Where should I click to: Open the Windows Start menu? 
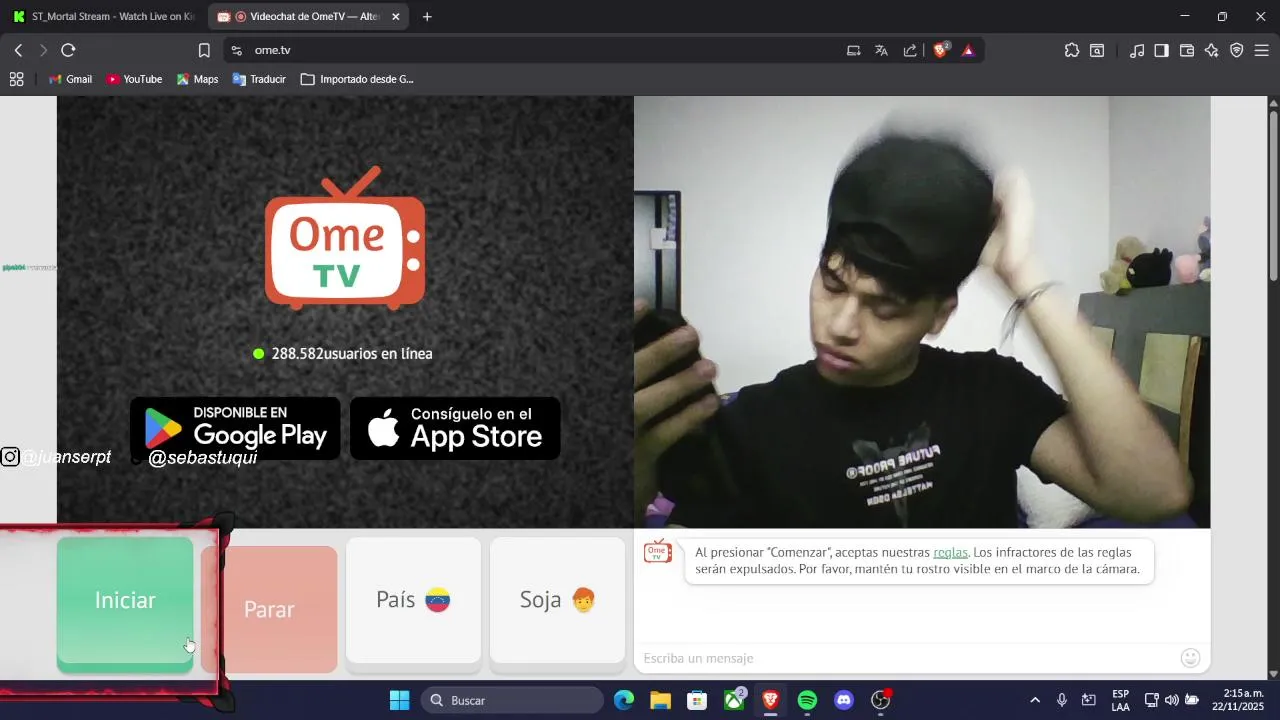click(x=399, y=700)
